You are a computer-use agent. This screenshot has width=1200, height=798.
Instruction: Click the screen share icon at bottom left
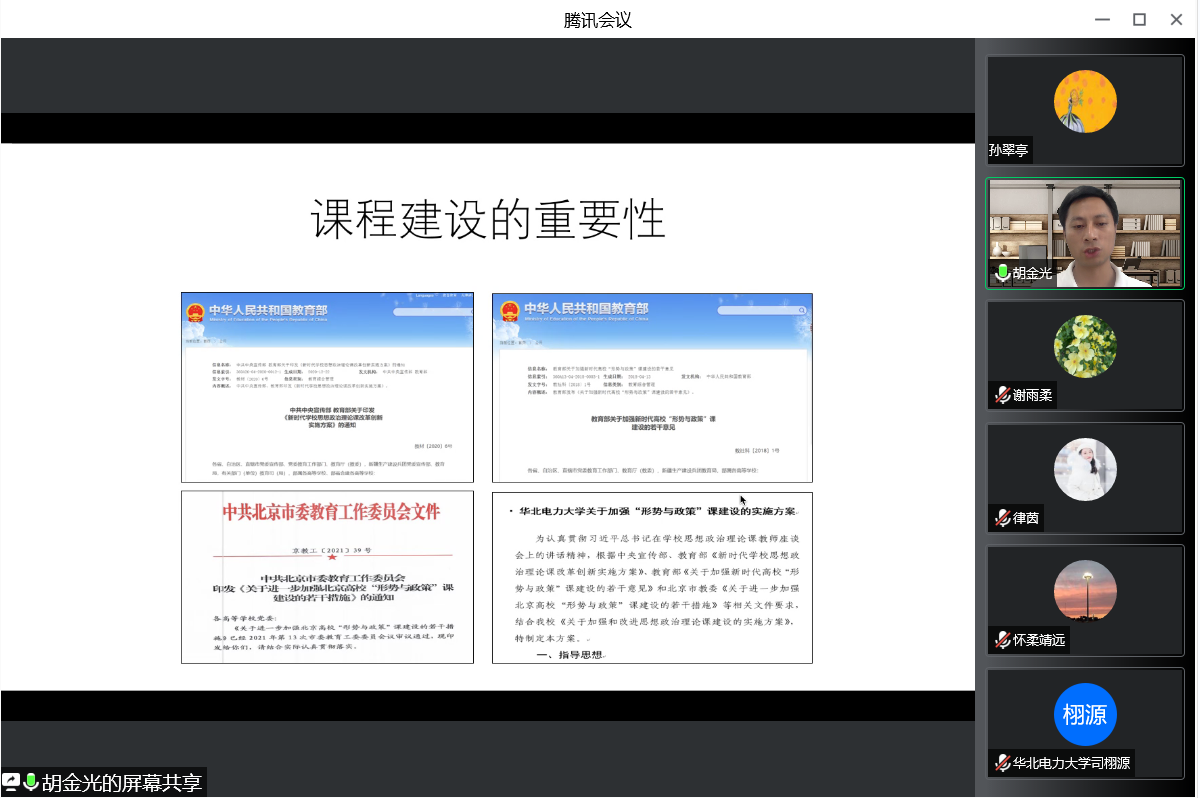[11, 782]
